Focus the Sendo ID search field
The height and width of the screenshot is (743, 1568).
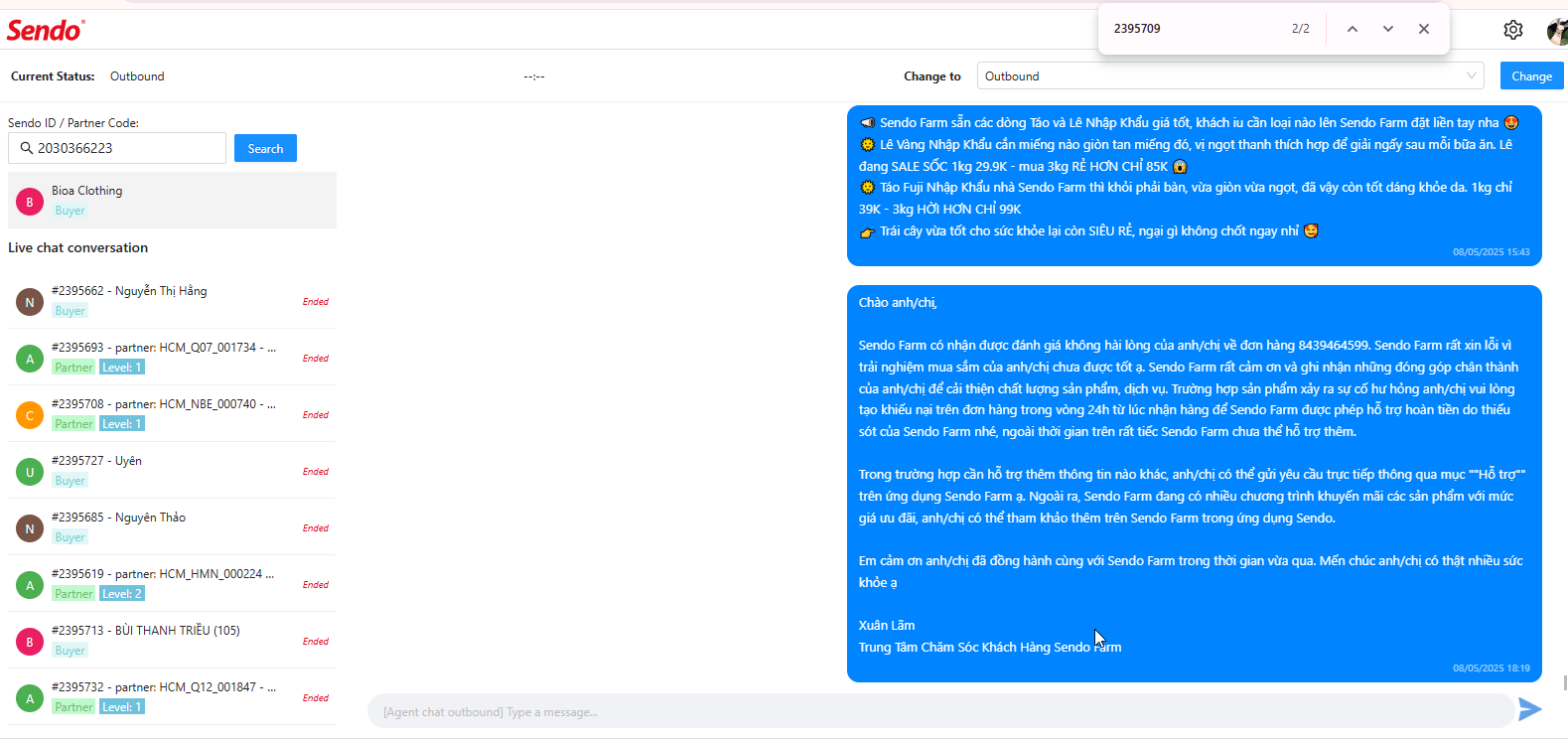(117, 148)
